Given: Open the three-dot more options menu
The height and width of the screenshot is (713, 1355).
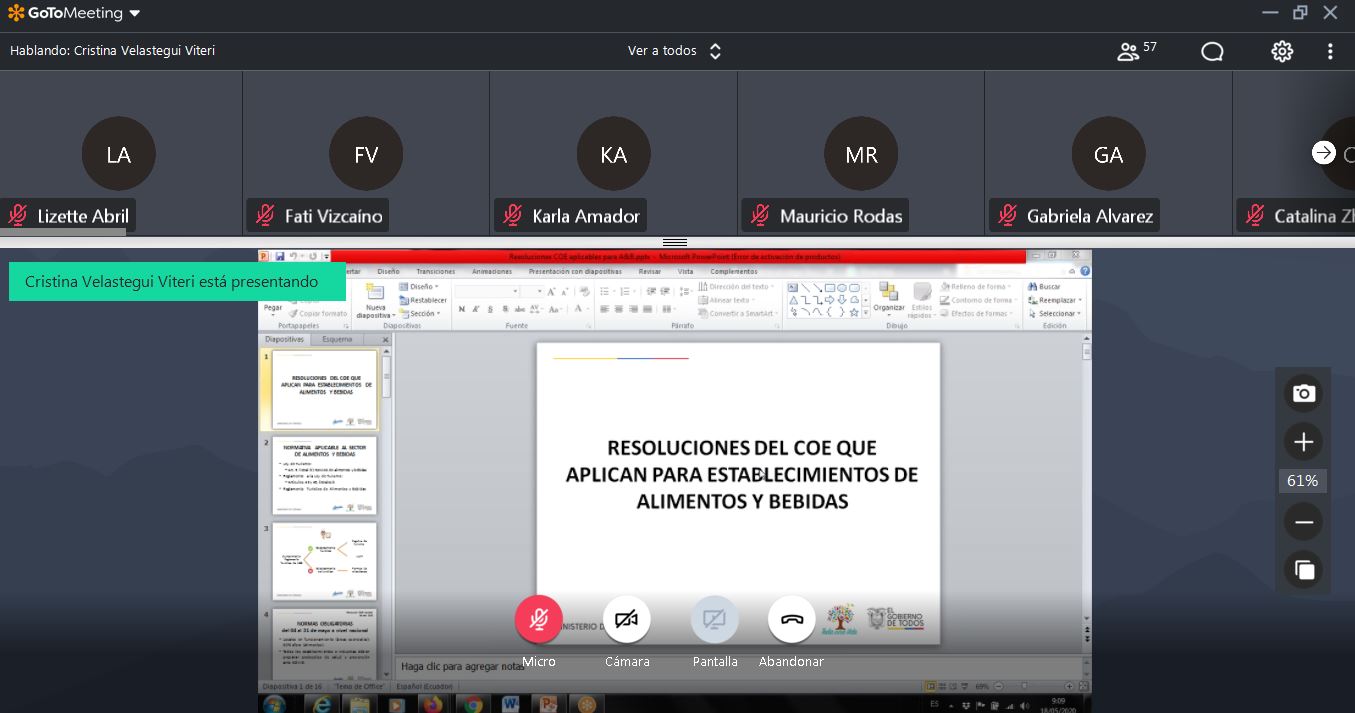Looking at the screenshot, I should pyautogui.click(x=1330, y=52).
